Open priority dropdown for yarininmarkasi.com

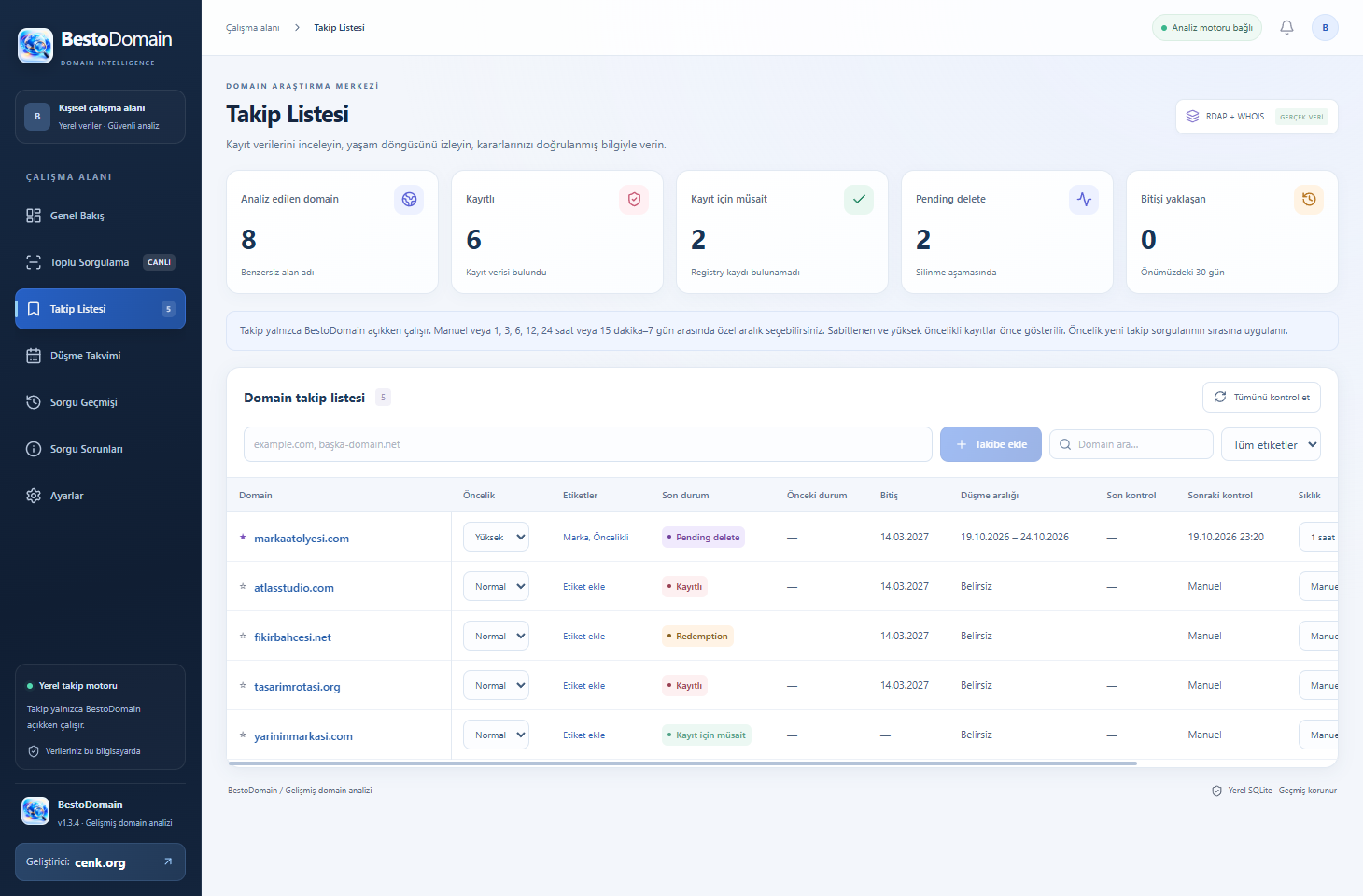(x=496, y=735)
